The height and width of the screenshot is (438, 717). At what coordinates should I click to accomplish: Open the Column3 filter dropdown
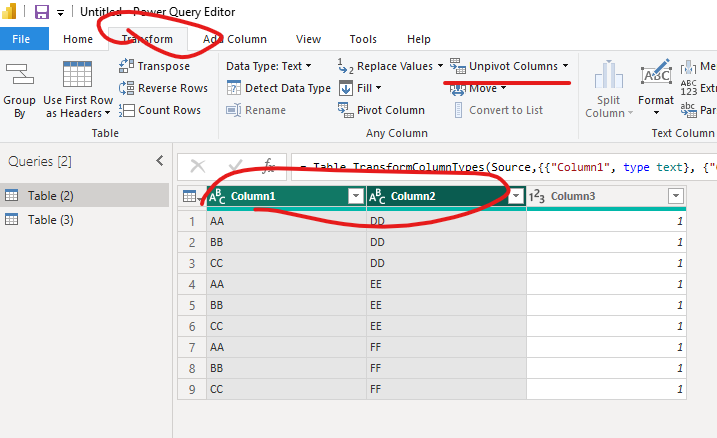point(675,196)
